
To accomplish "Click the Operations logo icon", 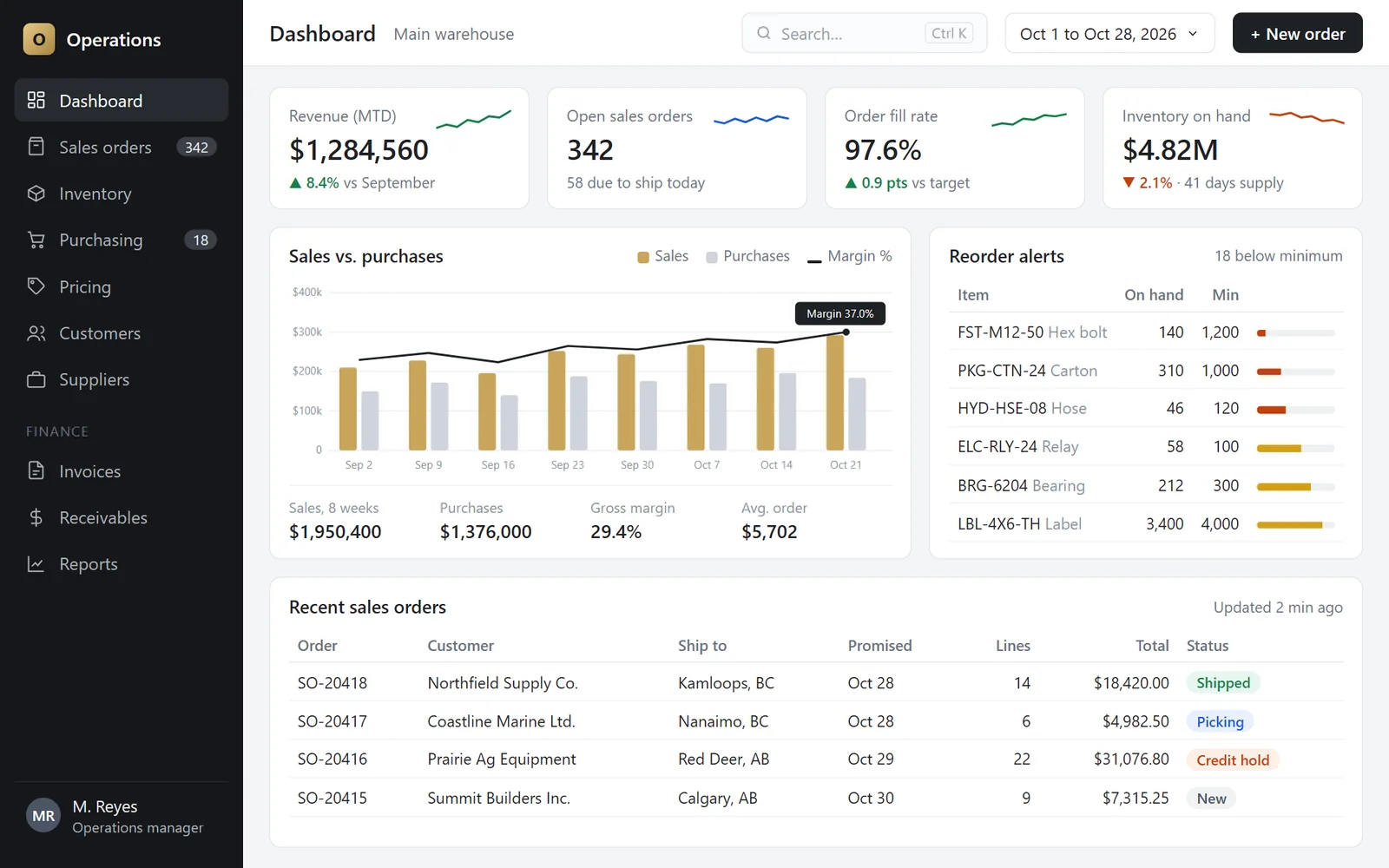I will click(38, 39).
